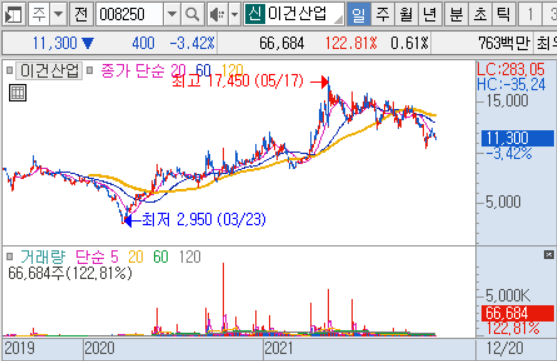The height and width of the screenshot is (361, 557).
Task: Click the 종가 단순 moving average label
Action: [133, 71]
